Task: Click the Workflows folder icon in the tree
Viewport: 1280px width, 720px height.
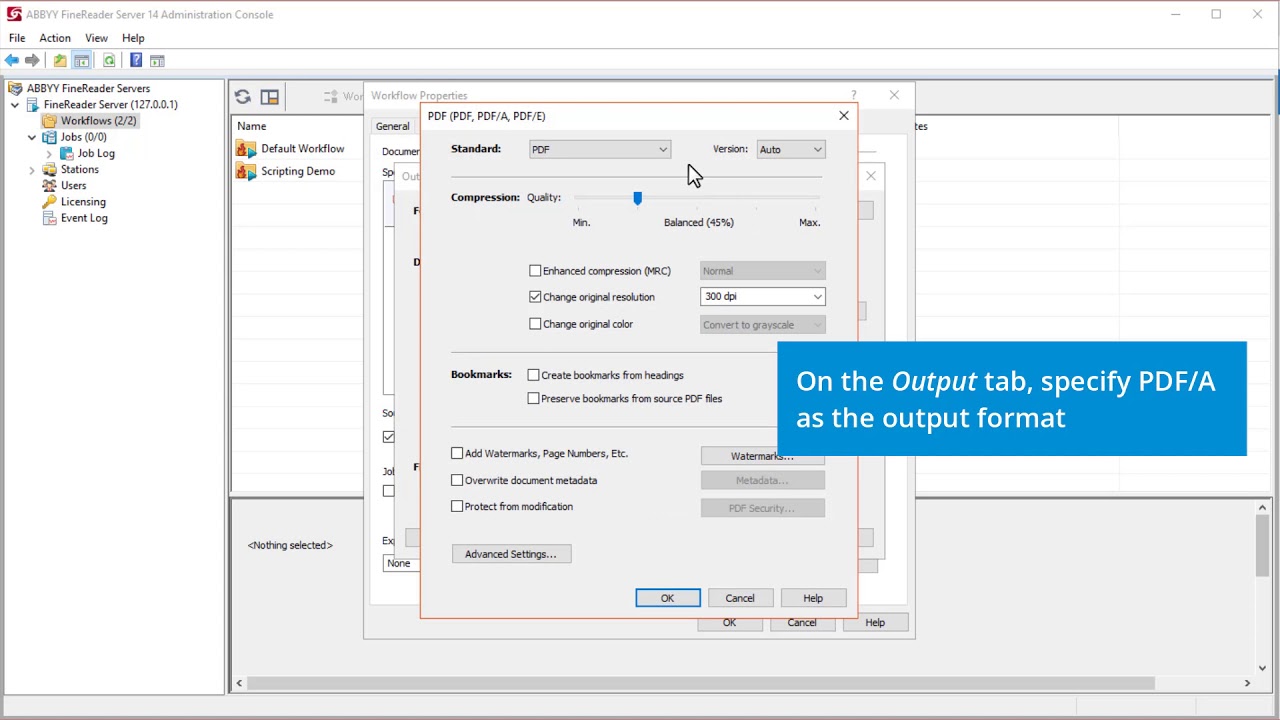Action: [49, 121]
